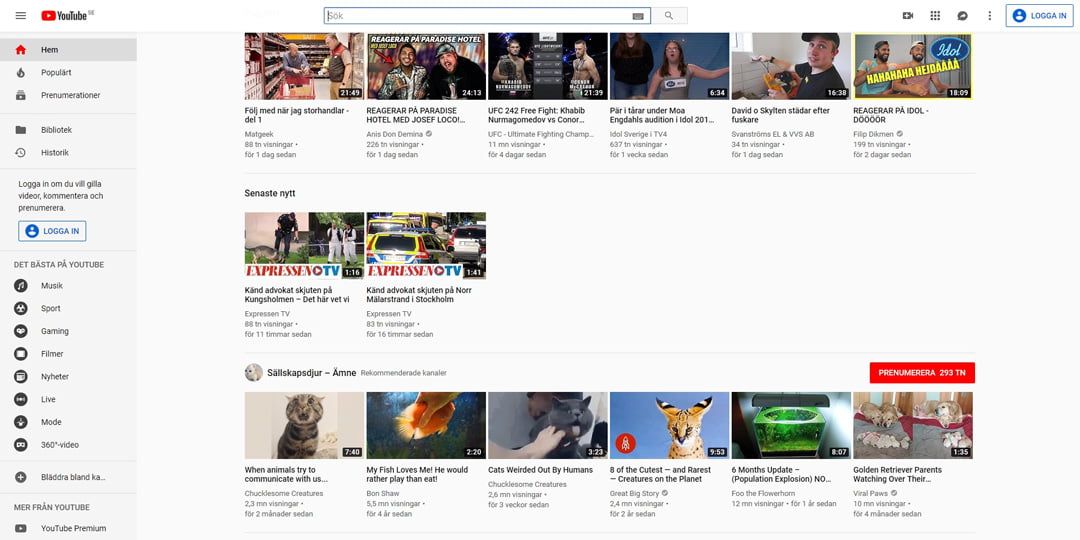Click title "Cats Weirded Out By Humans"
This screenshot has height=540, width=1080.
click(x=541, y=470)
